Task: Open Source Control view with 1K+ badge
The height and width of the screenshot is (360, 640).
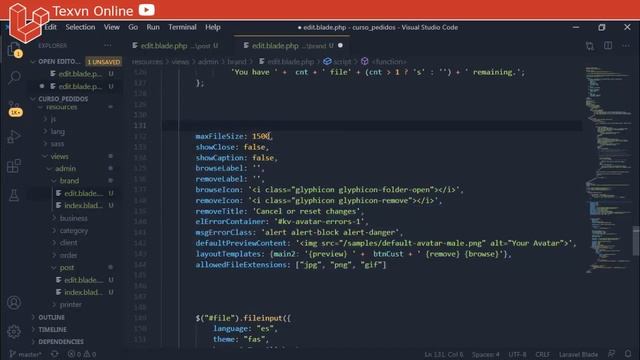Action: pyautogui.click(x=15, y=108)
